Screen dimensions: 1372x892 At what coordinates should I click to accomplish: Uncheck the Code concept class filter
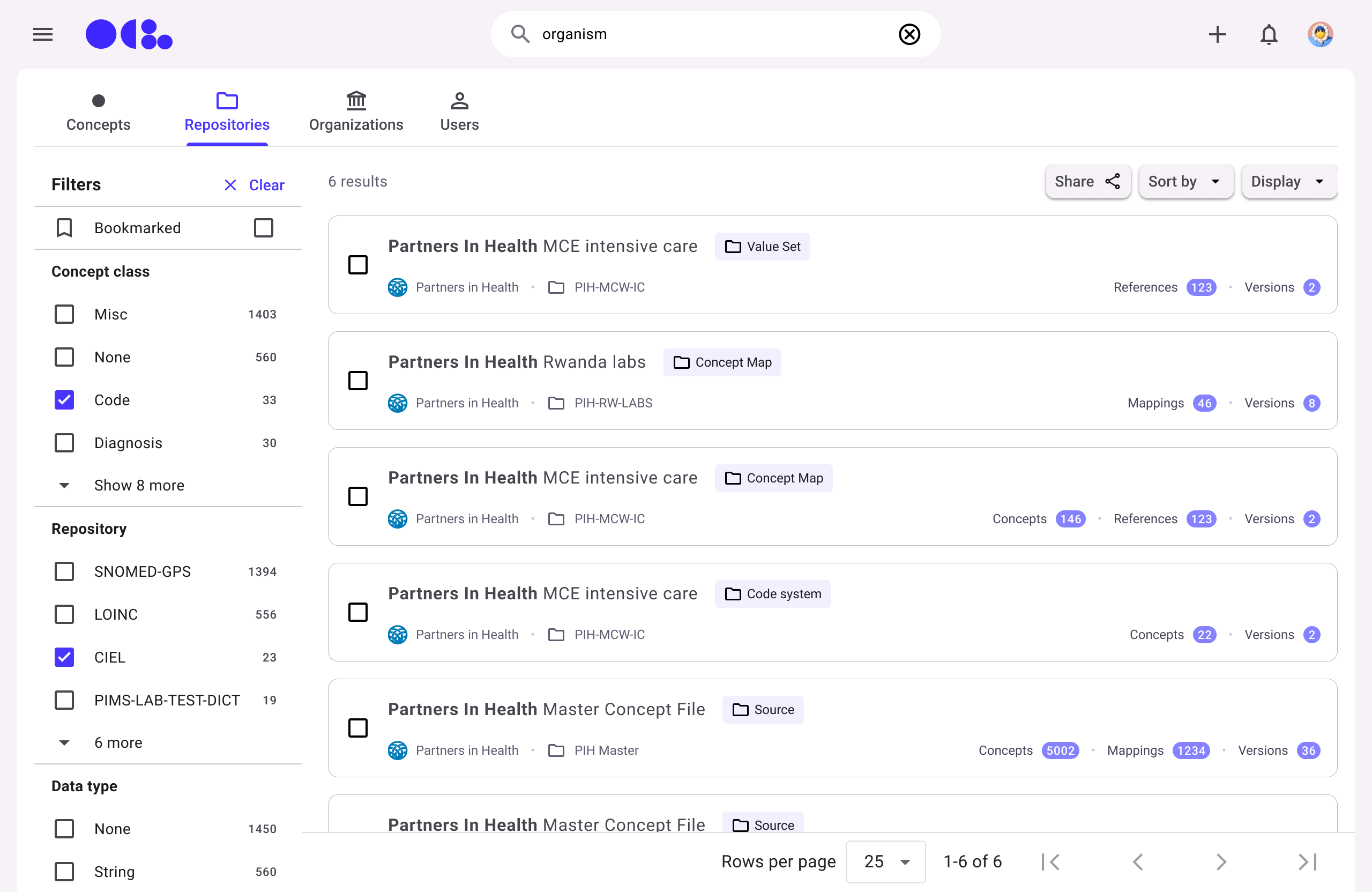click(64, 399)
